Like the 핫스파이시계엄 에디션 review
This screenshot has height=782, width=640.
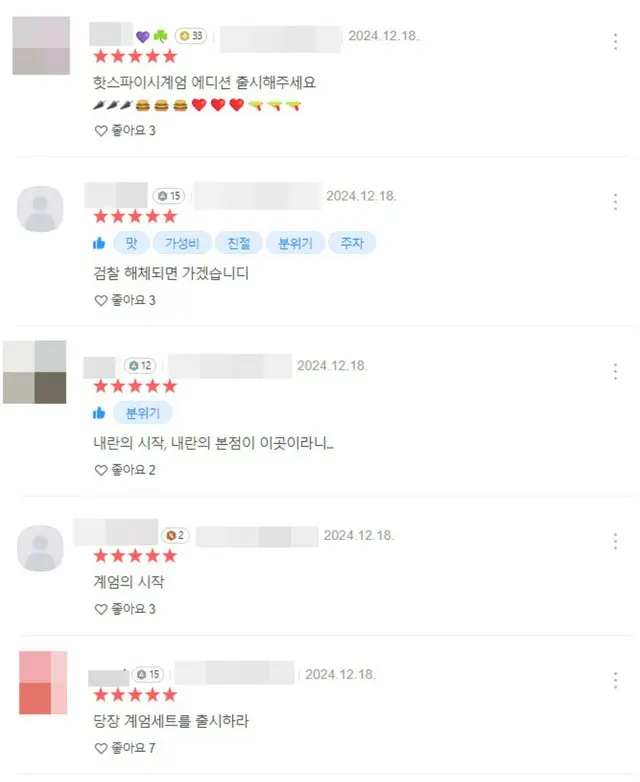(125, 131)
